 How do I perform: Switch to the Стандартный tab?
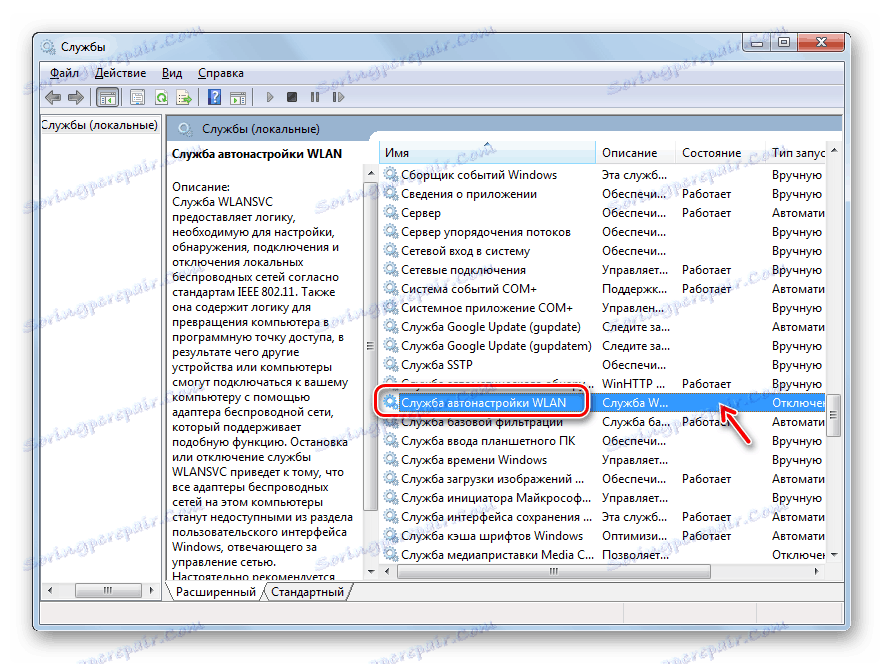point(307,592)
